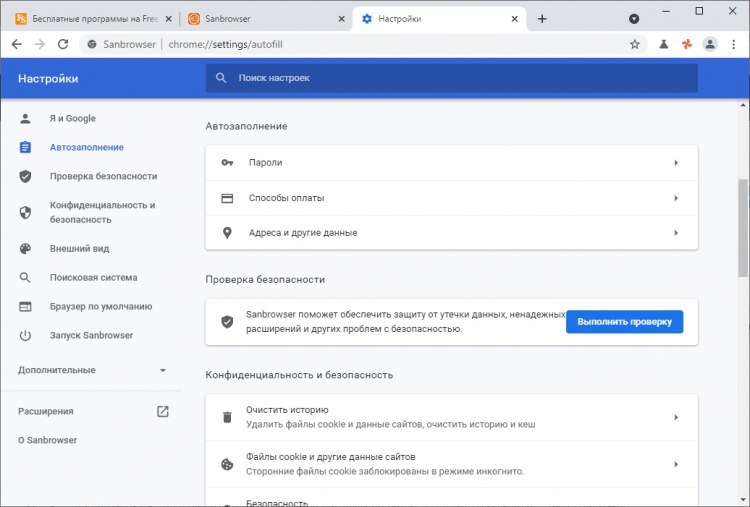Open Поисковая система in the sidebar
This screenshot has width=750, height=507.
pos(93,277)
